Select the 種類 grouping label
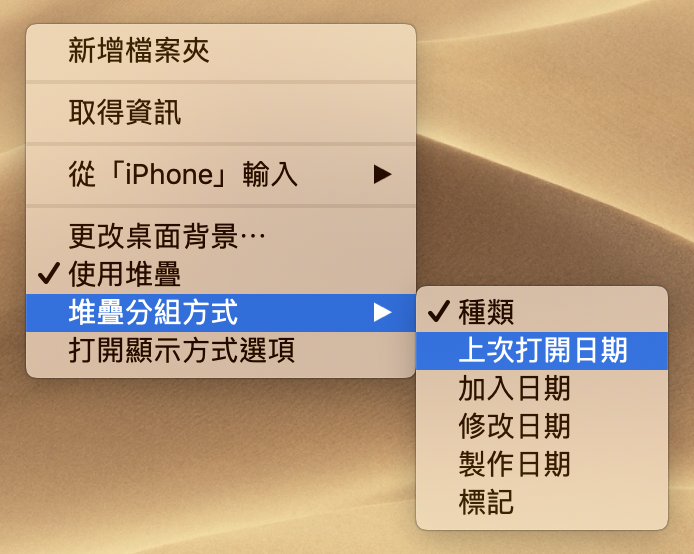This screenshot has width=694, height=554. [486, 312]
